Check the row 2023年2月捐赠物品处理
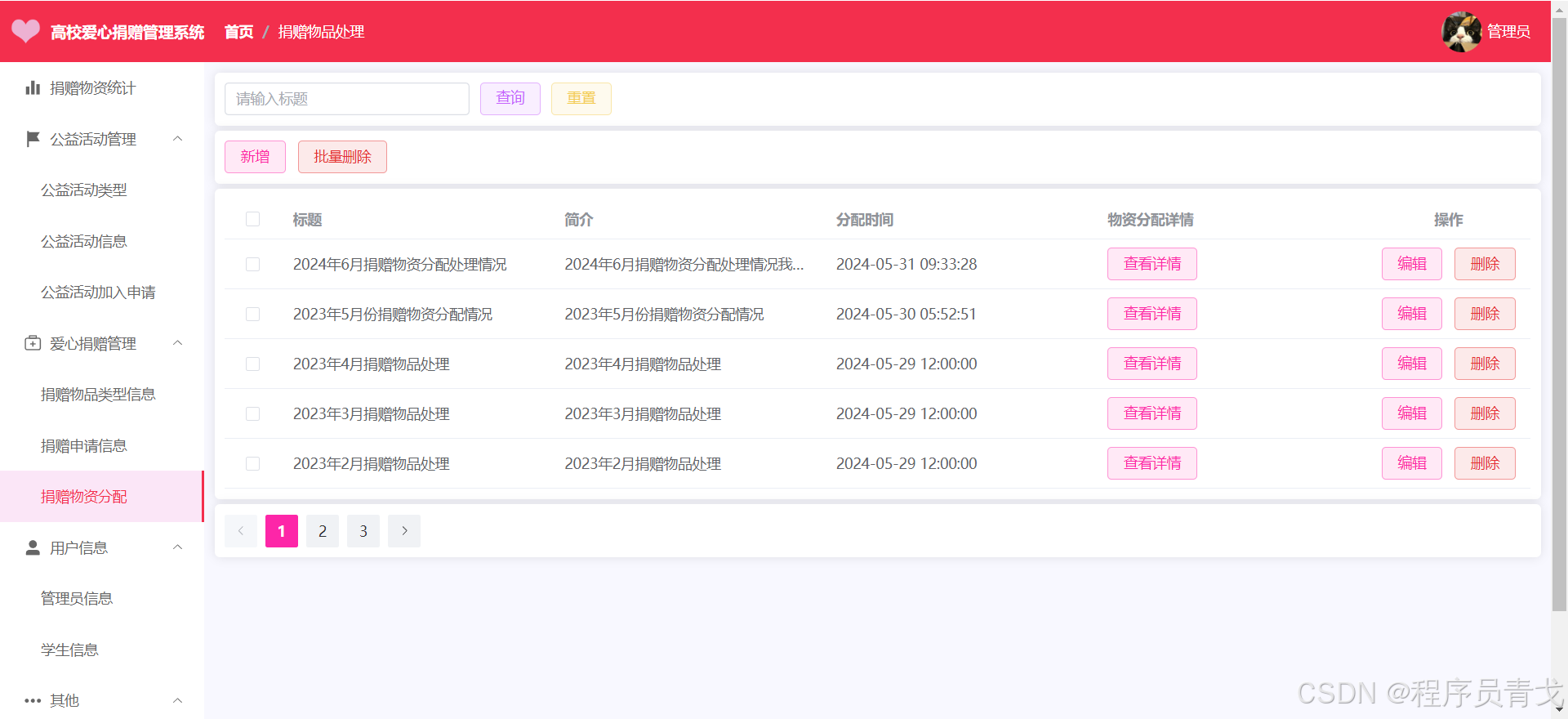1568x719 pixels. coord(253,463)
